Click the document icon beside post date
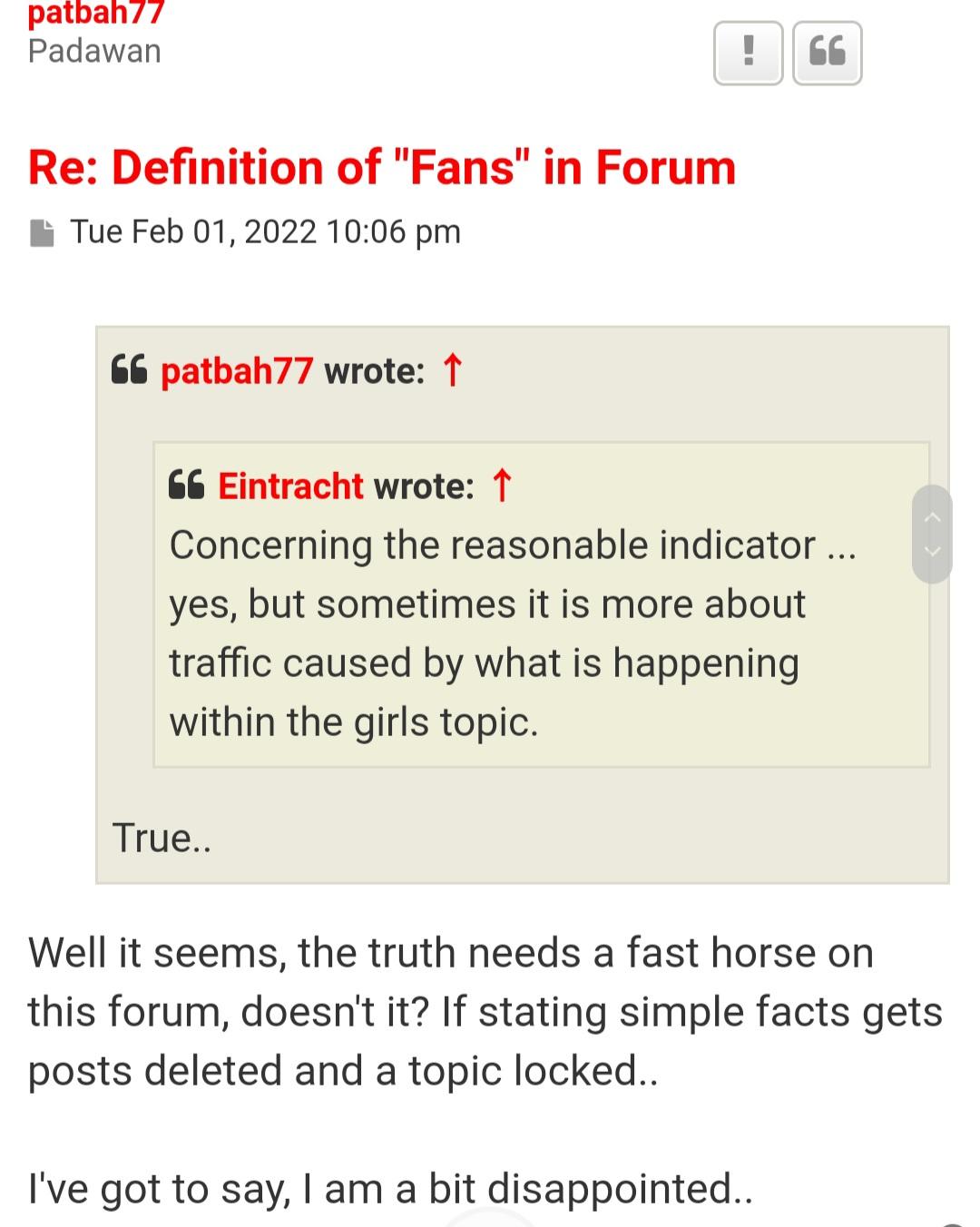The width and height of the screenshot is (980, 1227). point(42,233)
